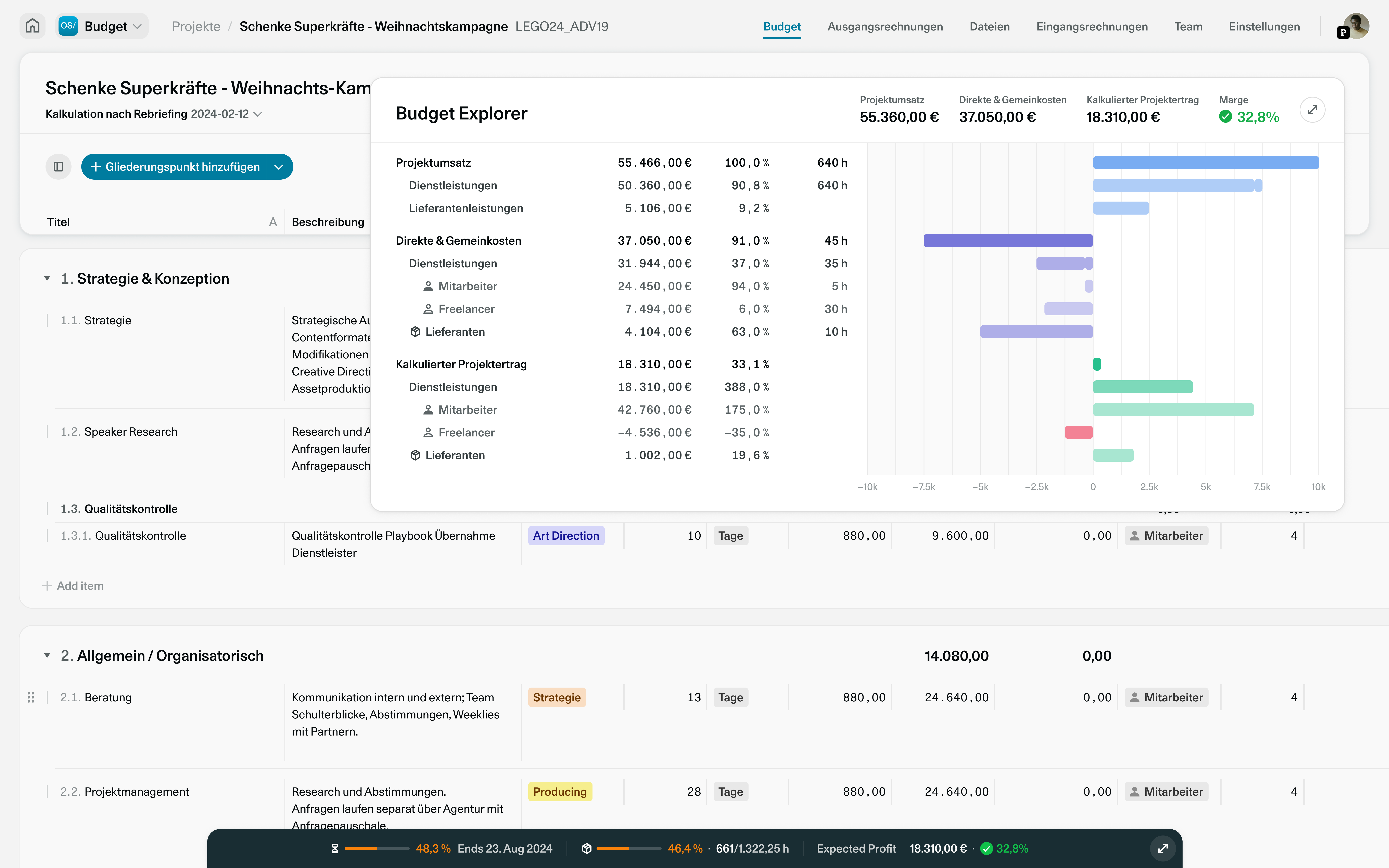The width and height of the screenshot is (1389, 868).
Task: Click the hourglass icon in status bar
Action: coord(335,848)
